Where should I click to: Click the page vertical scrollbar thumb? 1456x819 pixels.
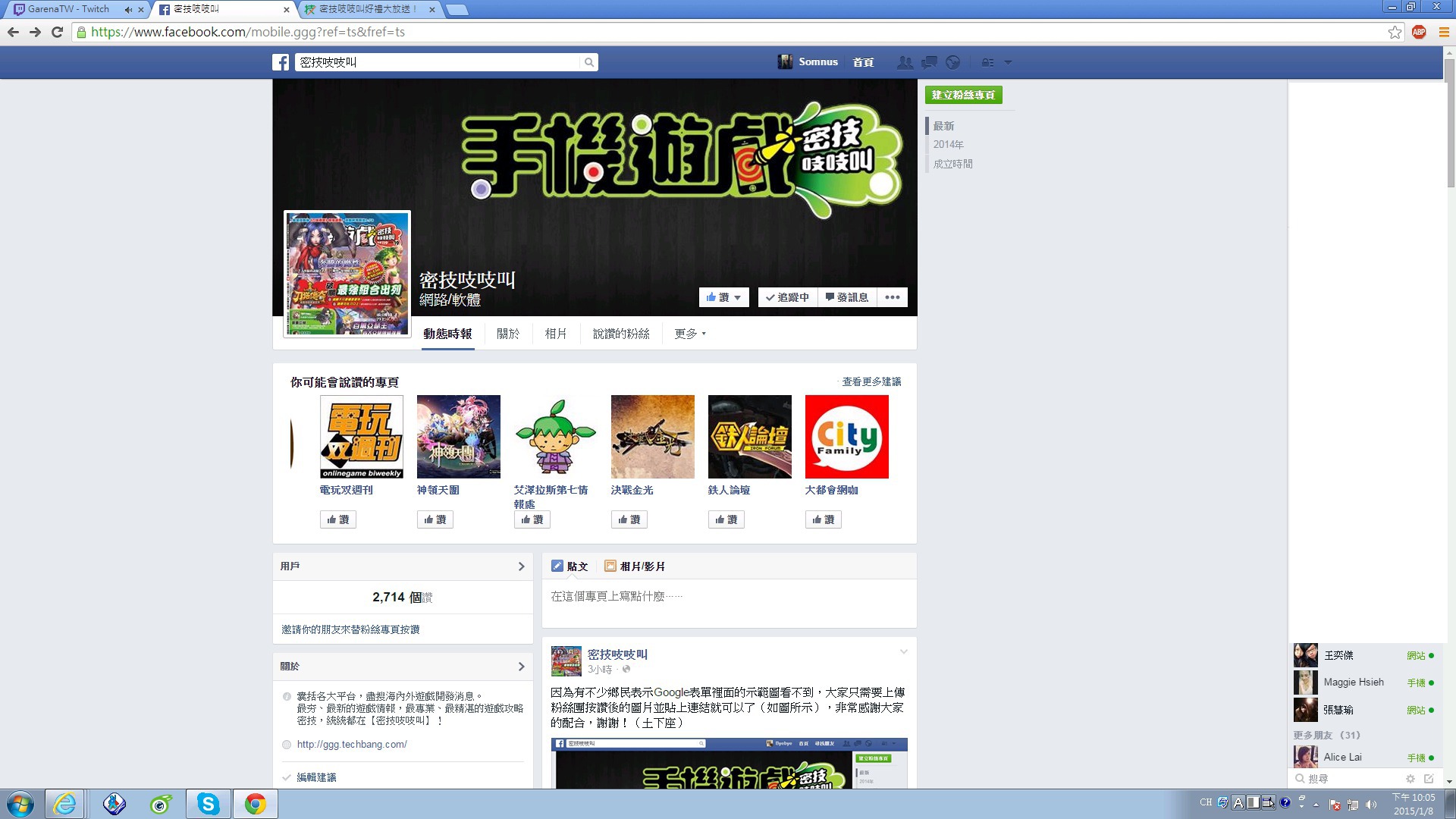pyautogui.click(x=1449, y=121)
